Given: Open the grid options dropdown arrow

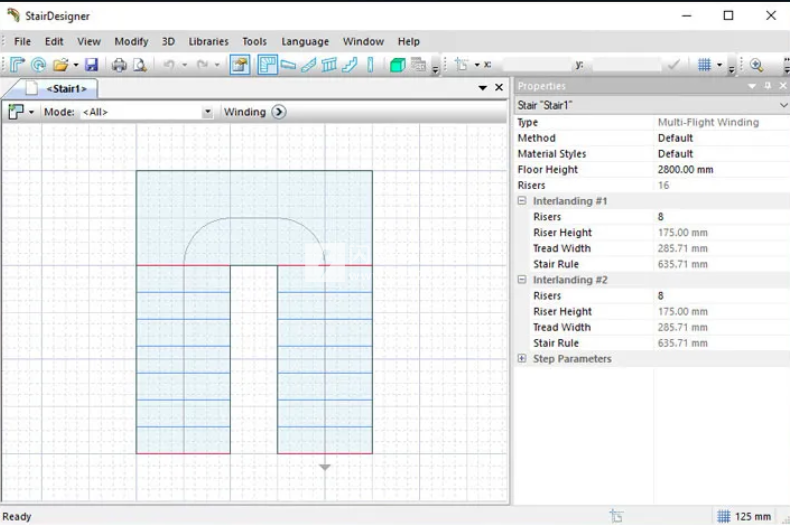Looking at the screenshot, I should coord(719,65).
